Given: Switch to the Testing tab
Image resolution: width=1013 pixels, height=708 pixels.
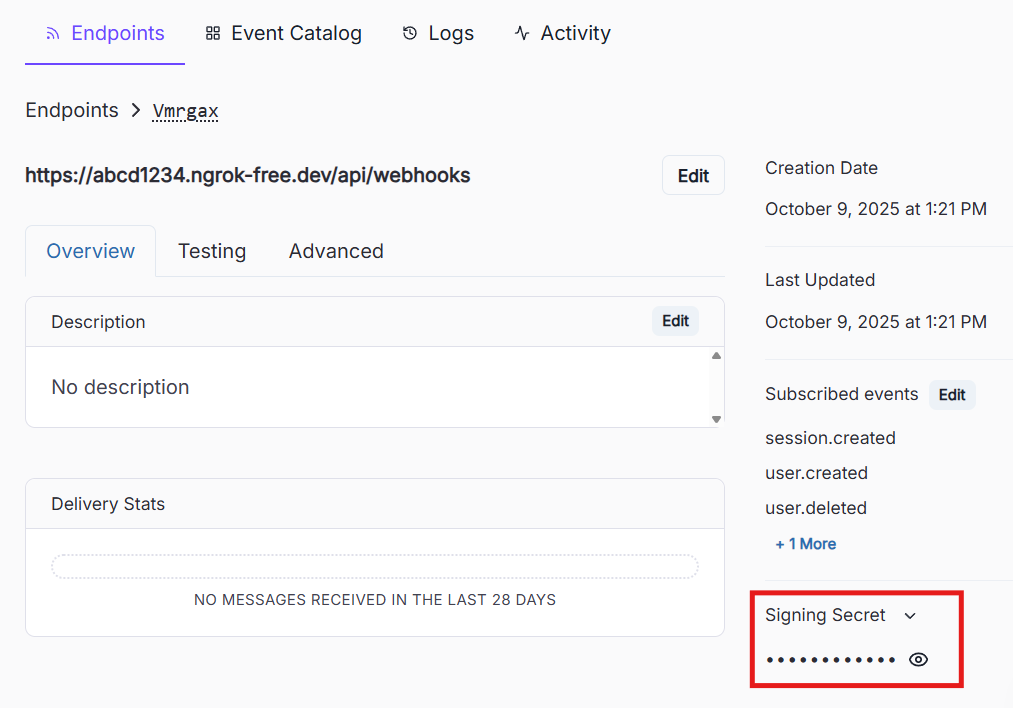Looking at the screenshot, I should (212, 251).
